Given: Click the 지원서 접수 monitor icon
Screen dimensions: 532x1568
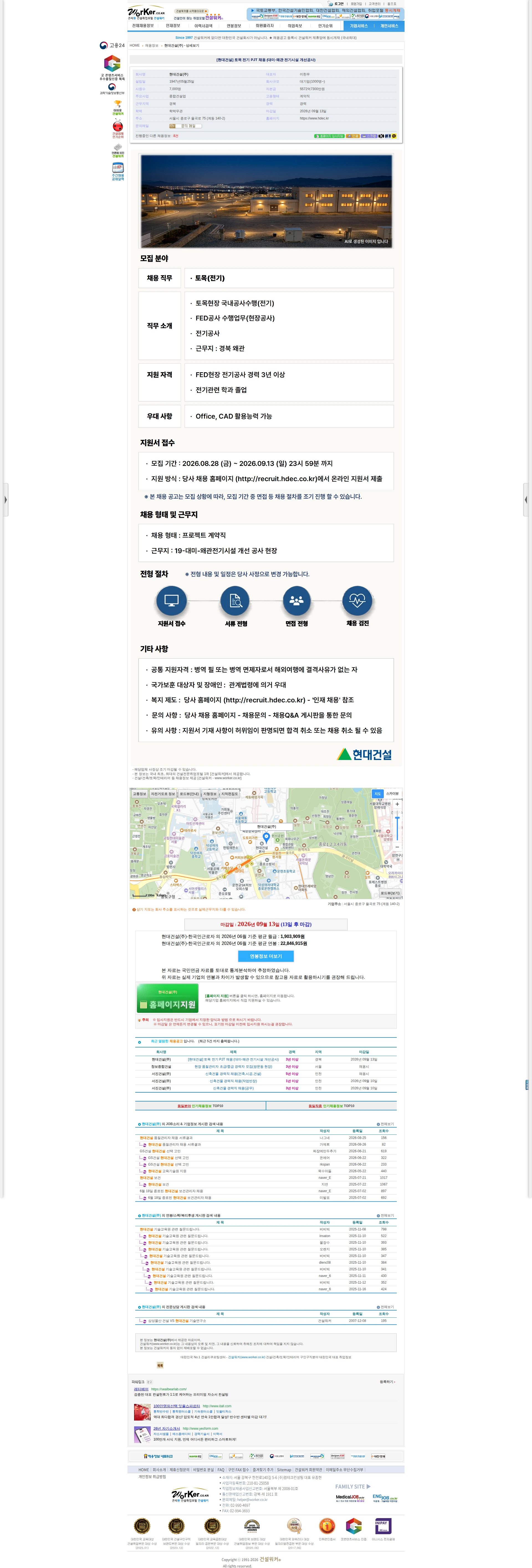Looking at the screenshot, I should pos(172,601).
